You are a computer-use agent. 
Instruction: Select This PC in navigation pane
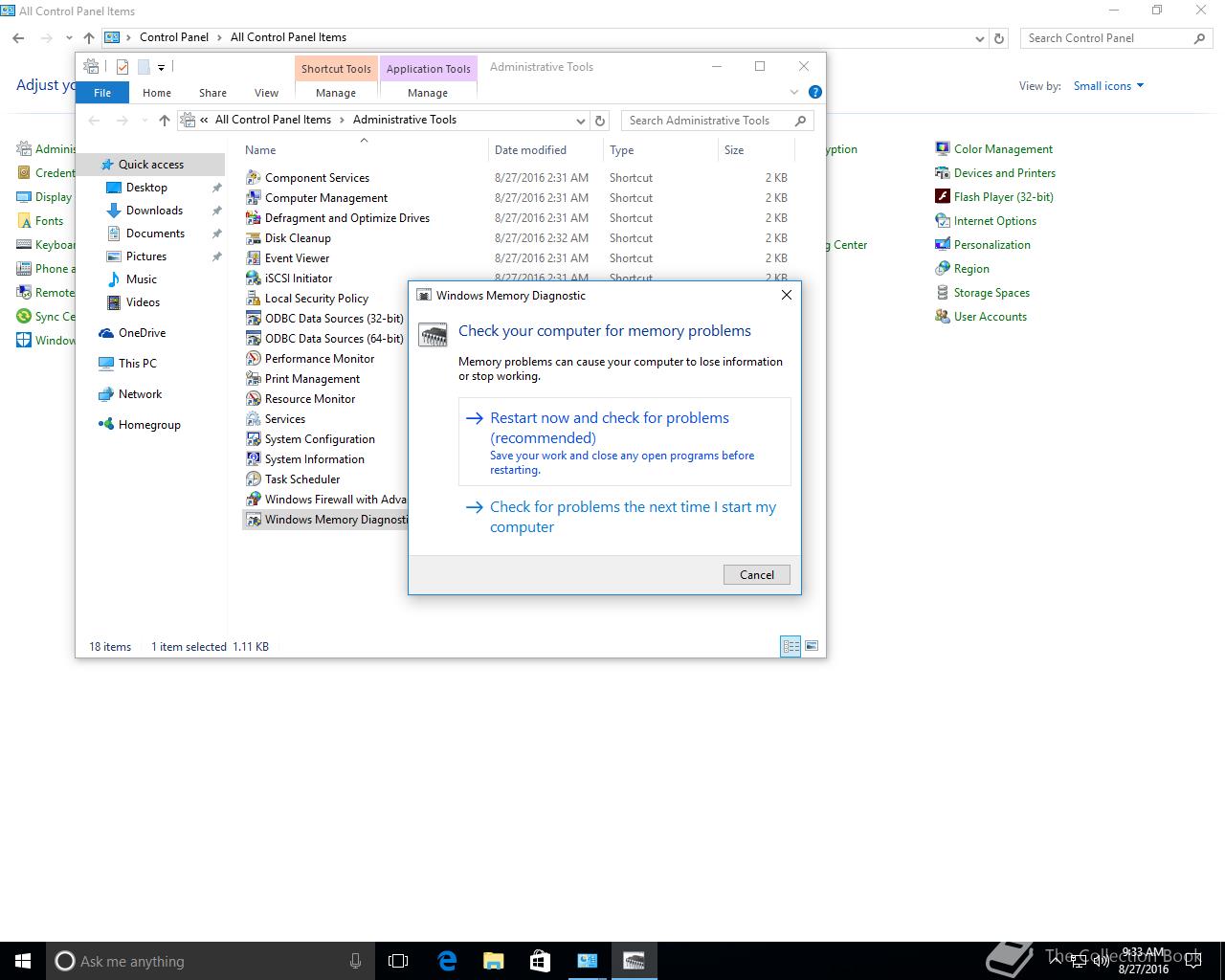click(x=137, y=363)
